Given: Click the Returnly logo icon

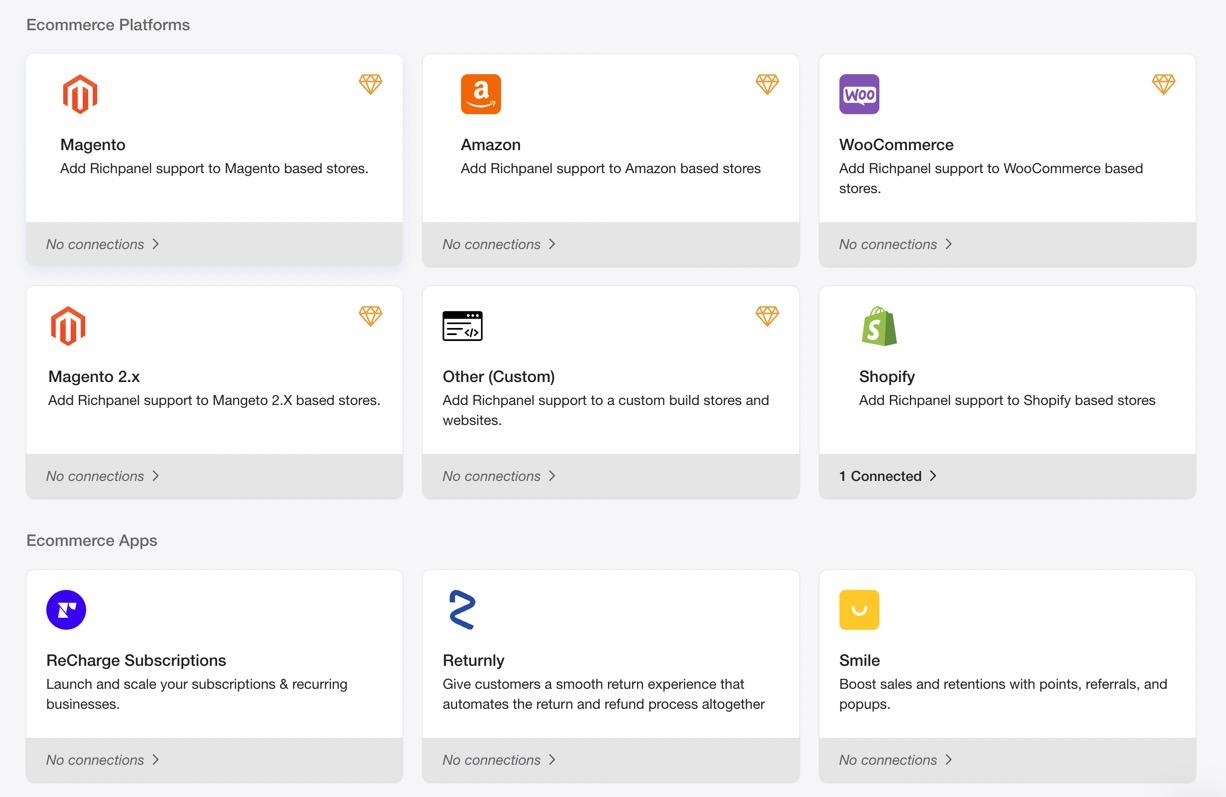Looking at the screenshot, I should [462, 610].
